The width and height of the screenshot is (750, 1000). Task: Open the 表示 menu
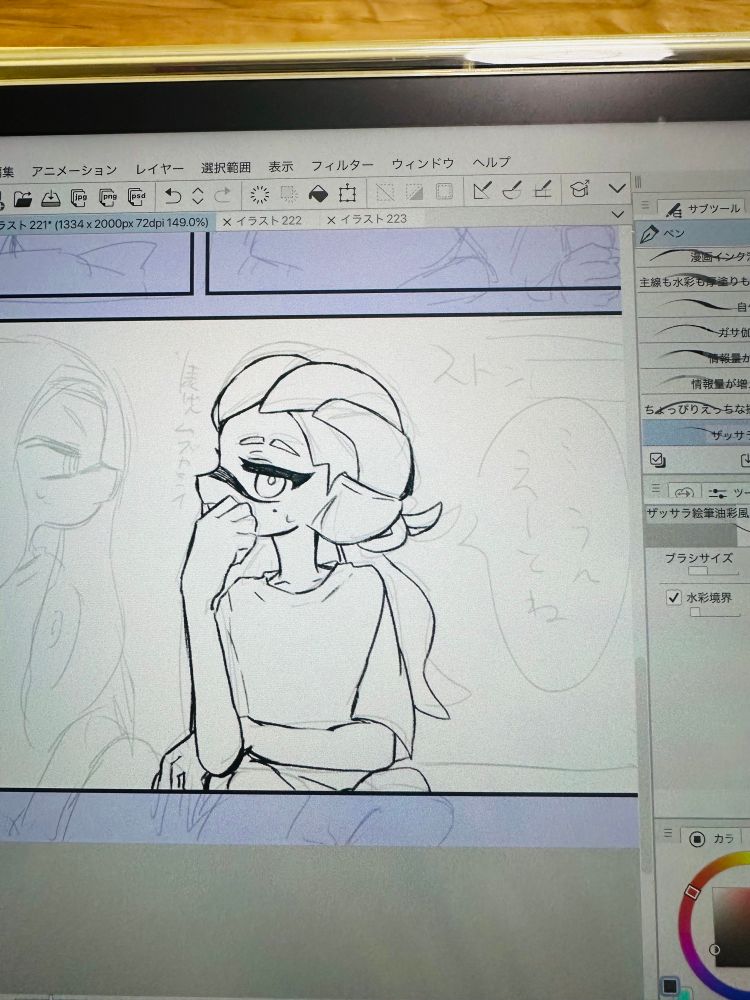click(x=281, y=166)
